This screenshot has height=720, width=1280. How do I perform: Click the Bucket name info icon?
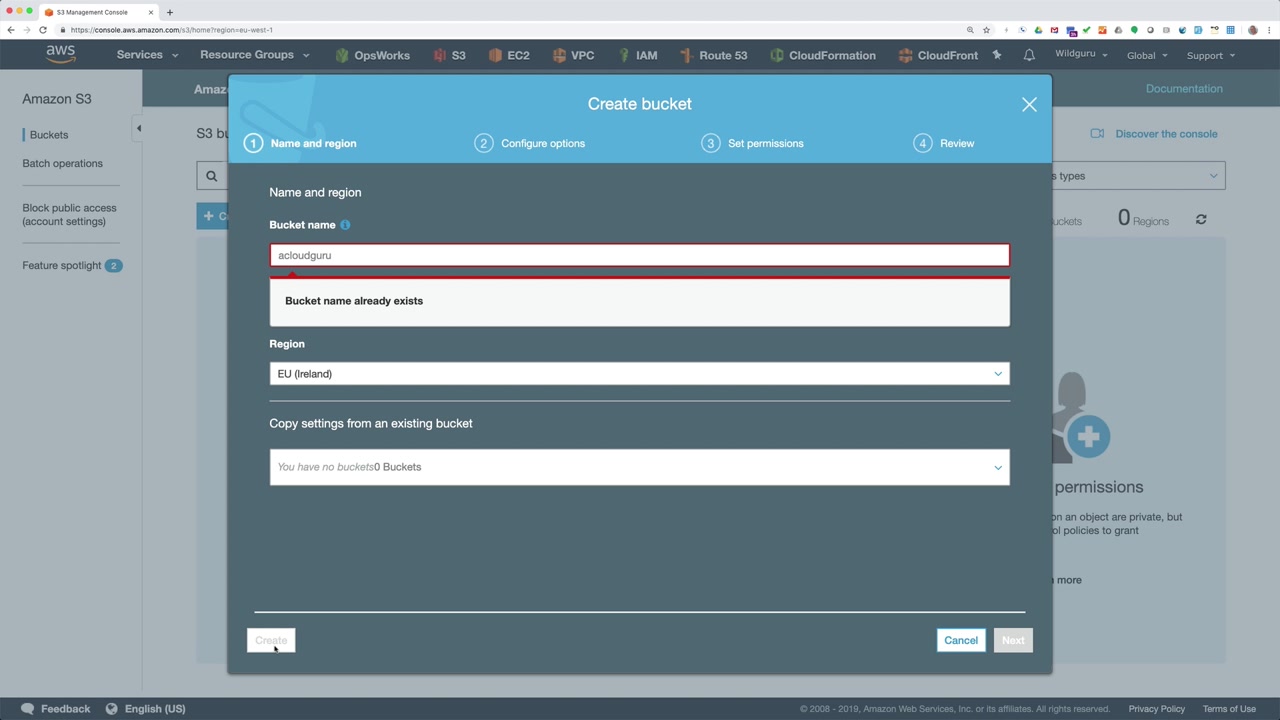345,225
